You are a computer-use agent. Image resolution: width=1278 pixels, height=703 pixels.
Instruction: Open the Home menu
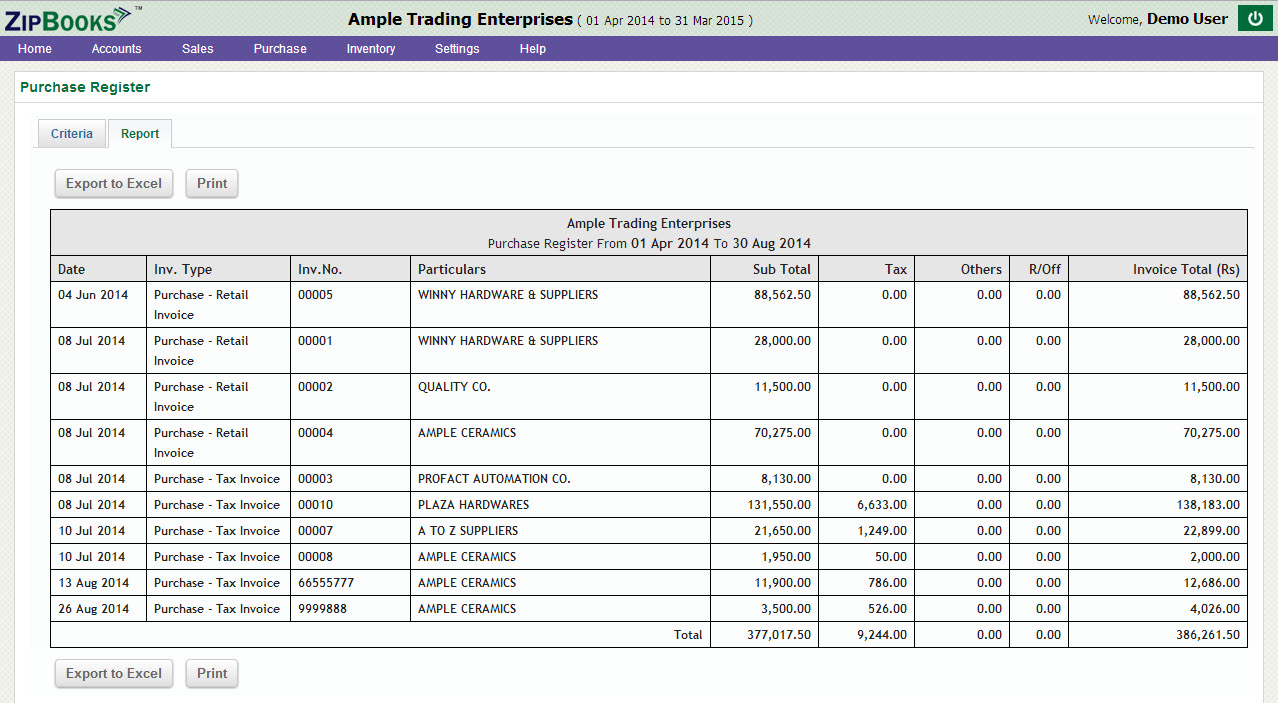point(35,49)
